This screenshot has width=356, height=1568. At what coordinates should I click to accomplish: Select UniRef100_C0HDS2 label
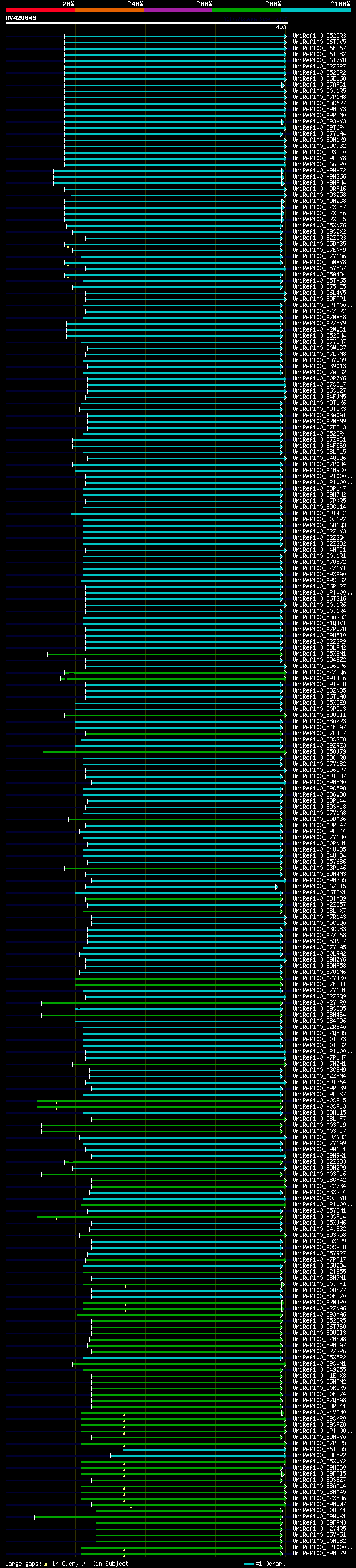tap(319, 1542)
